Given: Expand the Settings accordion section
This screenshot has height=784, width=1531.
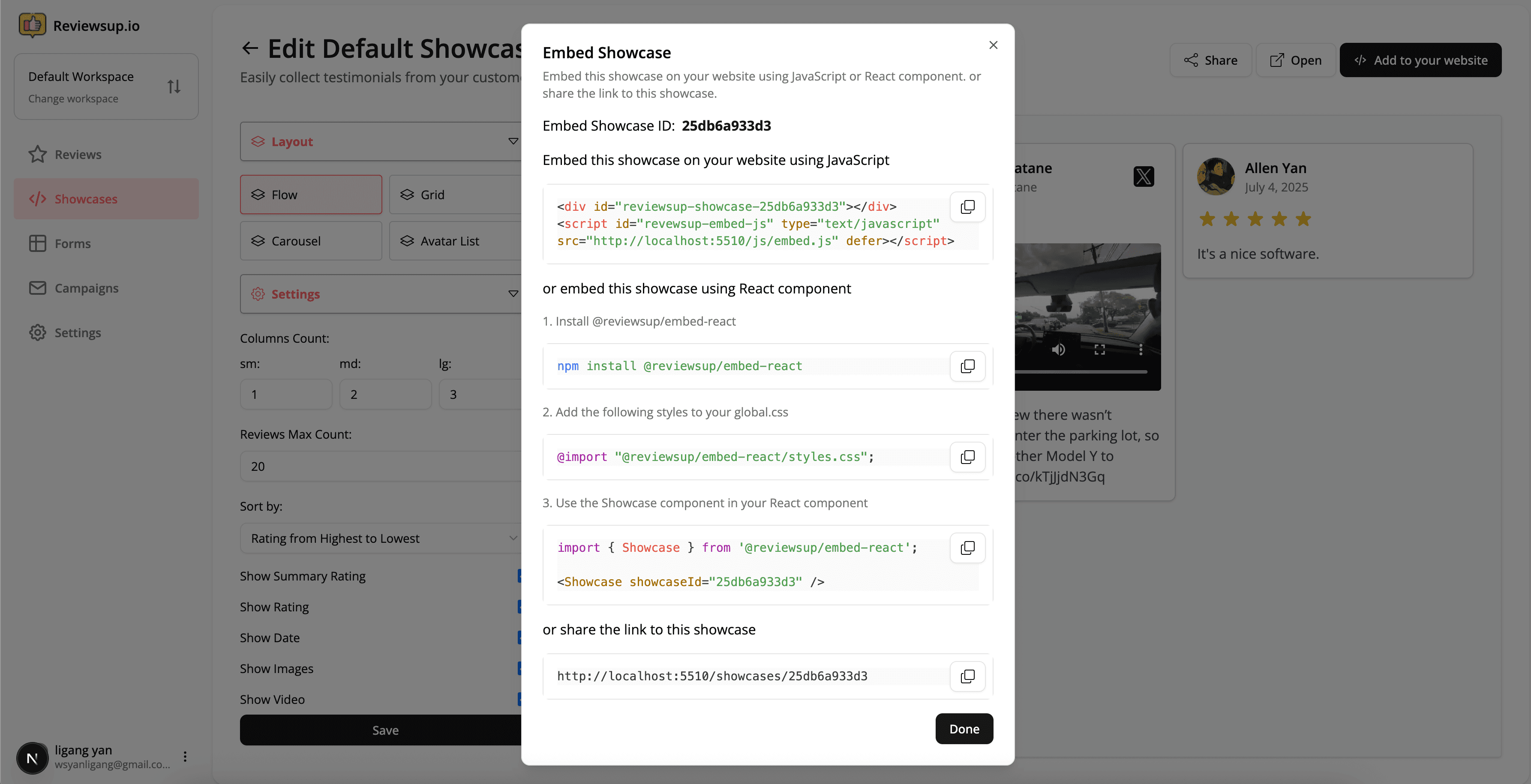Looking at the screenshot, I should tap(380, 294).
